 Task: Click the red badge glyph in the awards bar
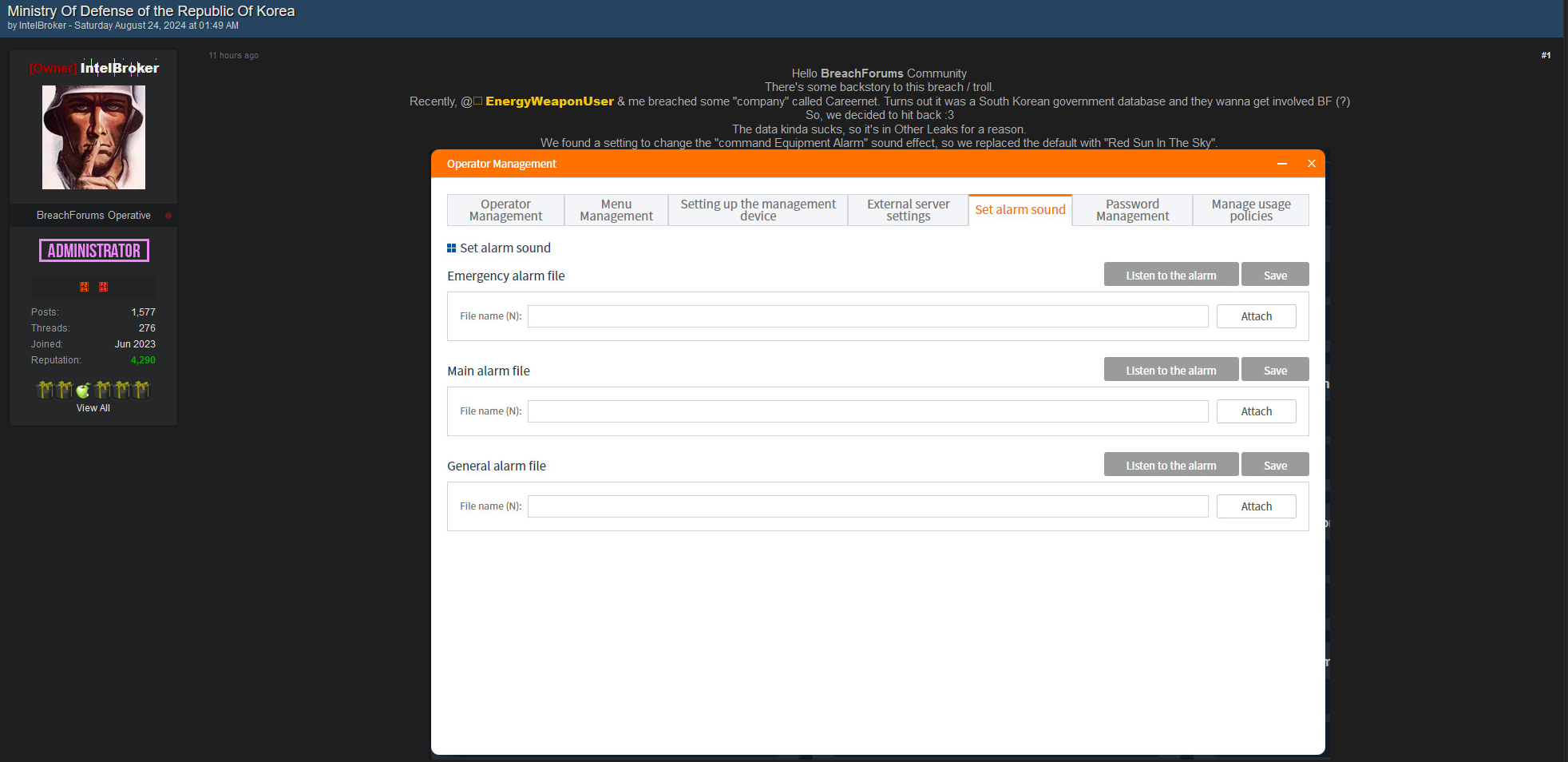click(104, 287)
